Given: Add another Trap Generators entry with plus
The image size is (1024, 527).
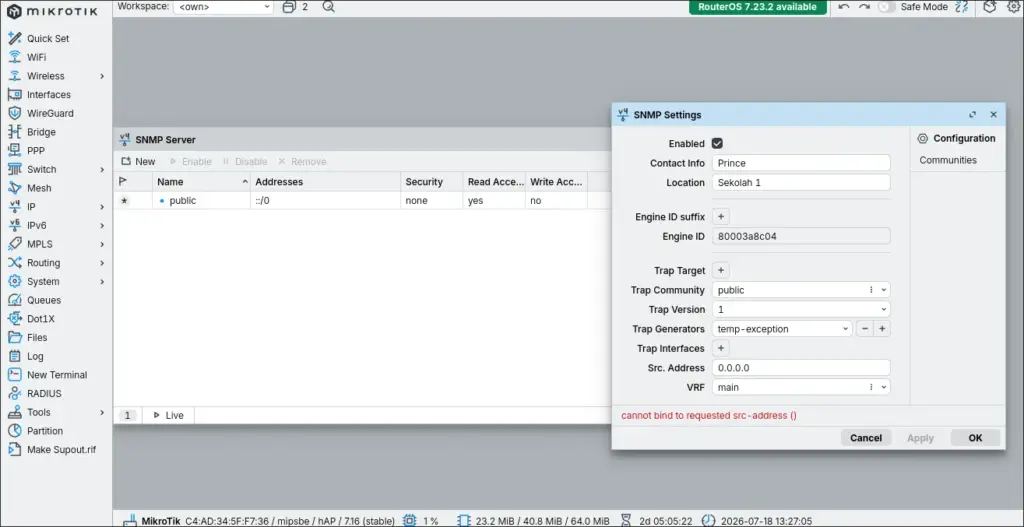Looking at the screenshot, I should point(882,329).
